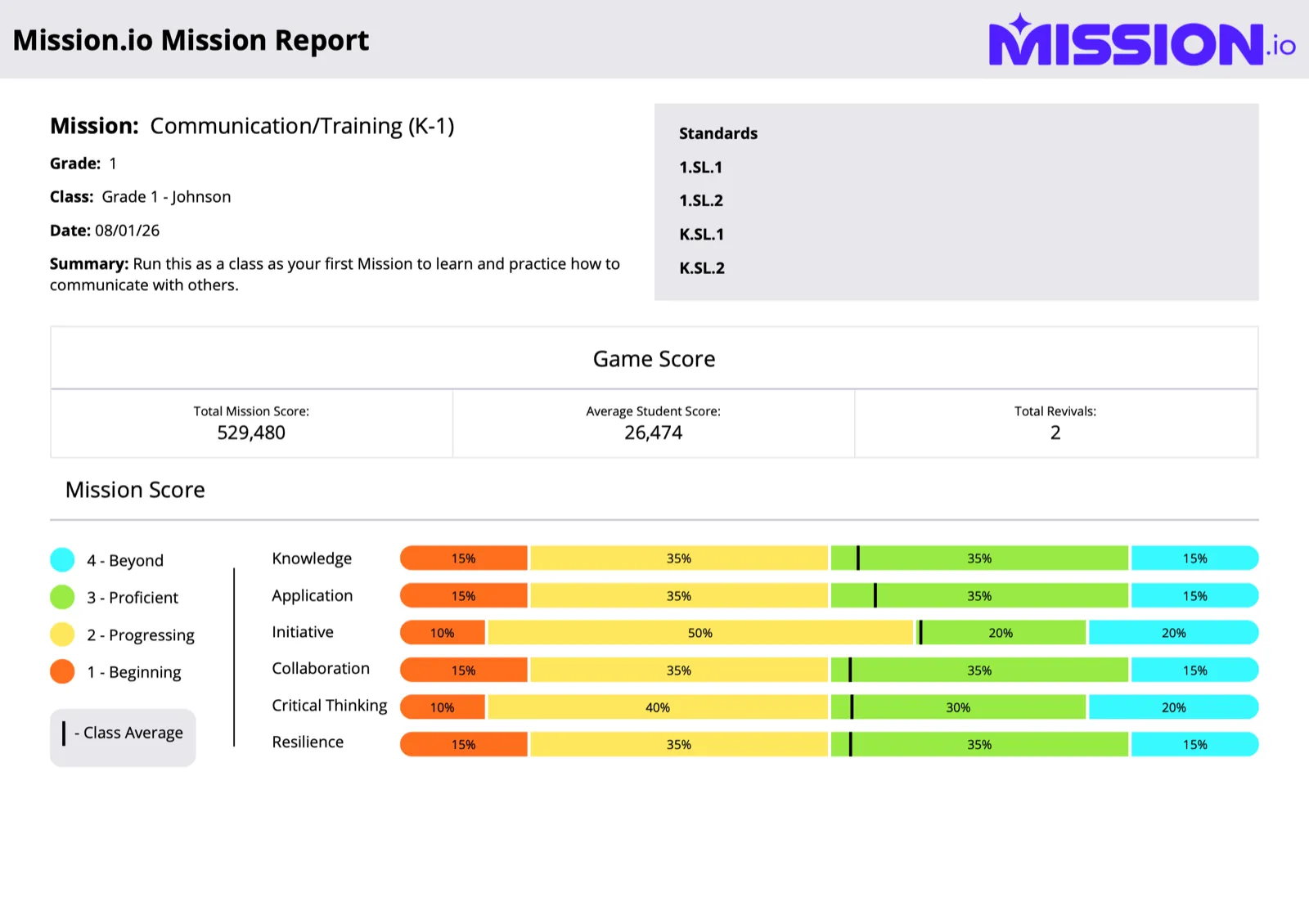Screen dimensions: 1309x924
Task: Select the Collaboration yellow 35% segment
Action: click(679, 671)
